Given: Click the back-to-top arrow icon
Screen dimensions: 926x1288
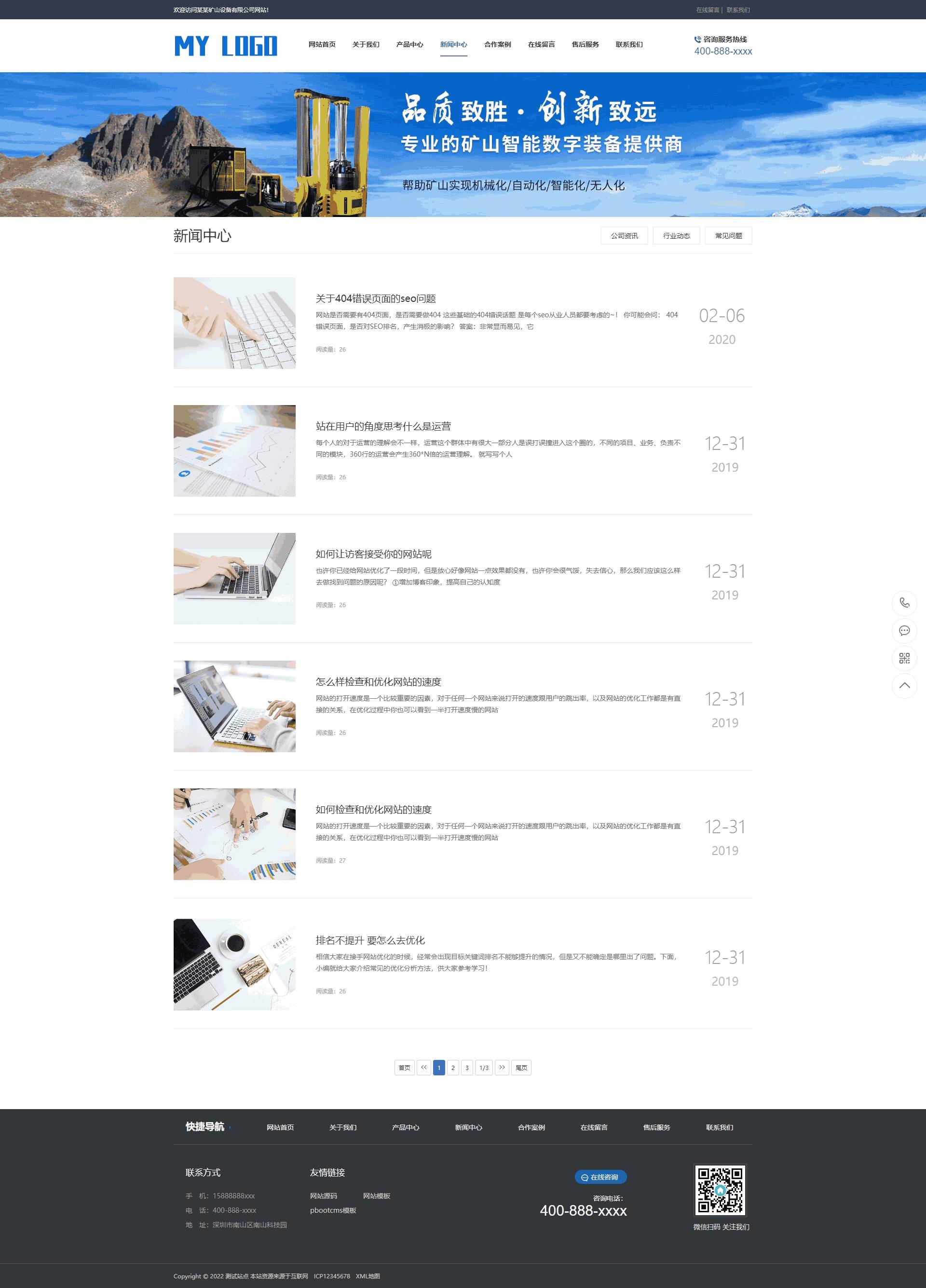Looking at the screenshot, I should click(904, 685).
